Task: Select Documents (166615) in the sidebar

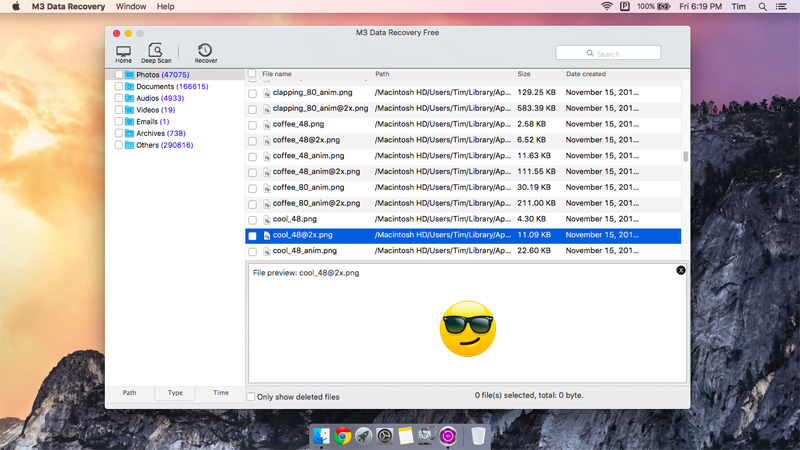Action: (x=172, y=86)
